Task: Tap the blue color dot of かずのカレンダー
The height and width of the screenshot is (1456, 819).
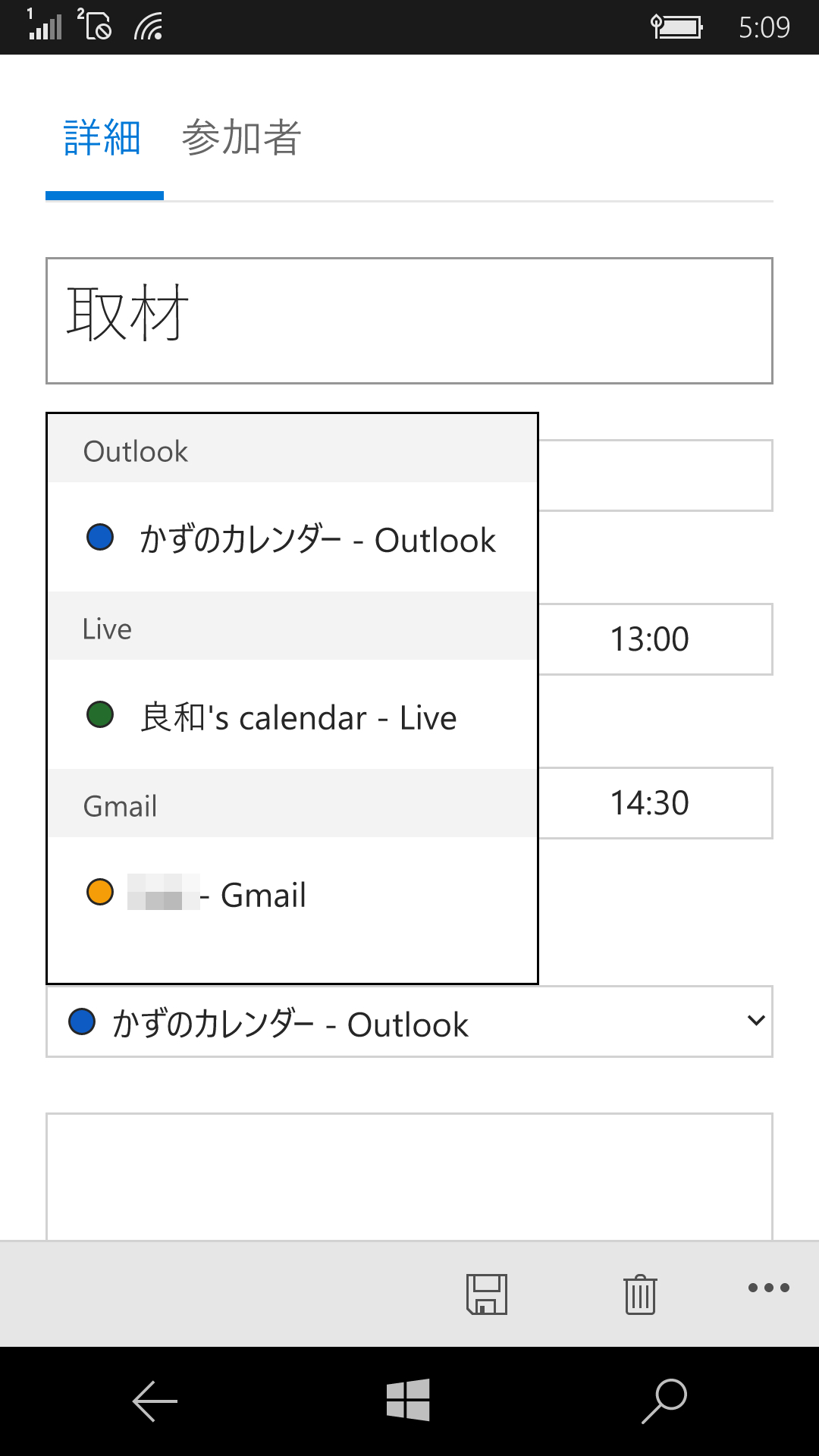Action: [x=99, y=539]
